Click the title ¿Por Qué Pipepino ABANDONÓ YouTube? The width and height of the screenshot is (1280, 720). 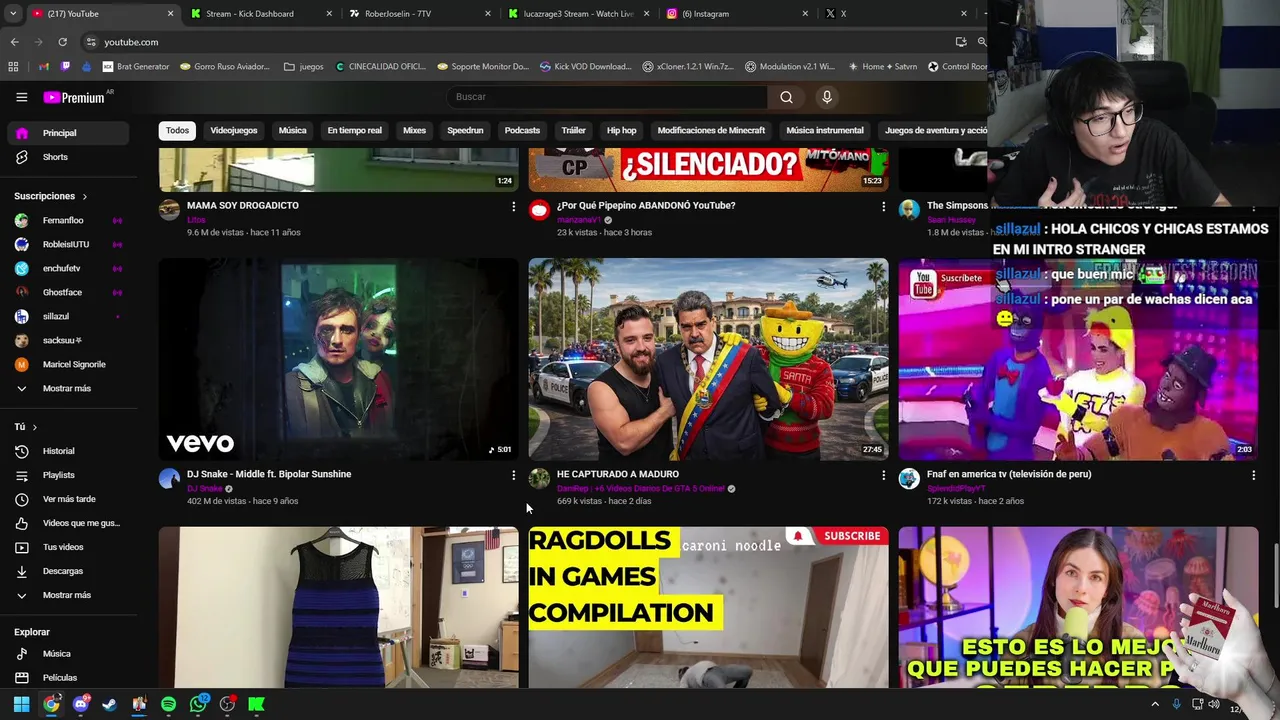point(646,205)
